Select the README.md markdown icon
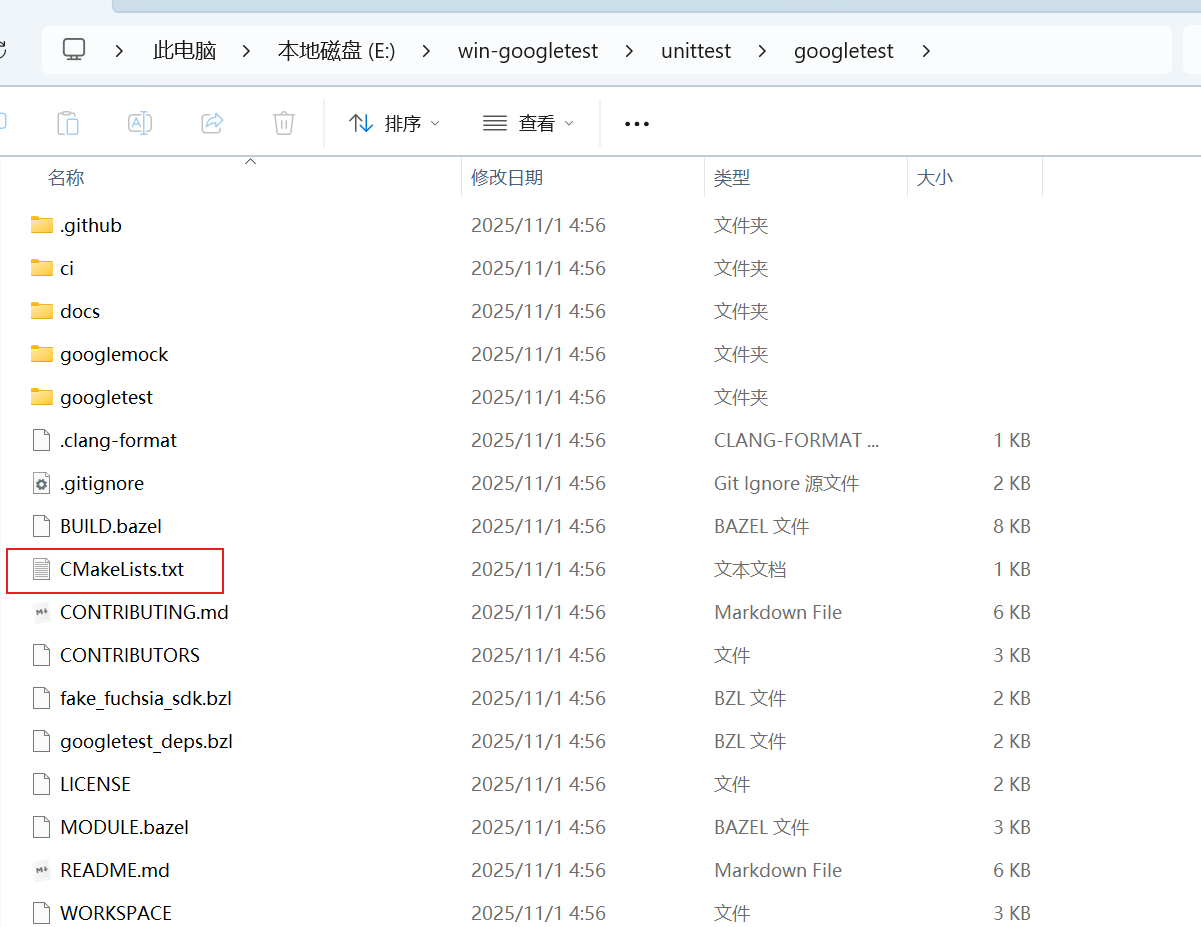Screen dimensions: 1201x927 41,870
